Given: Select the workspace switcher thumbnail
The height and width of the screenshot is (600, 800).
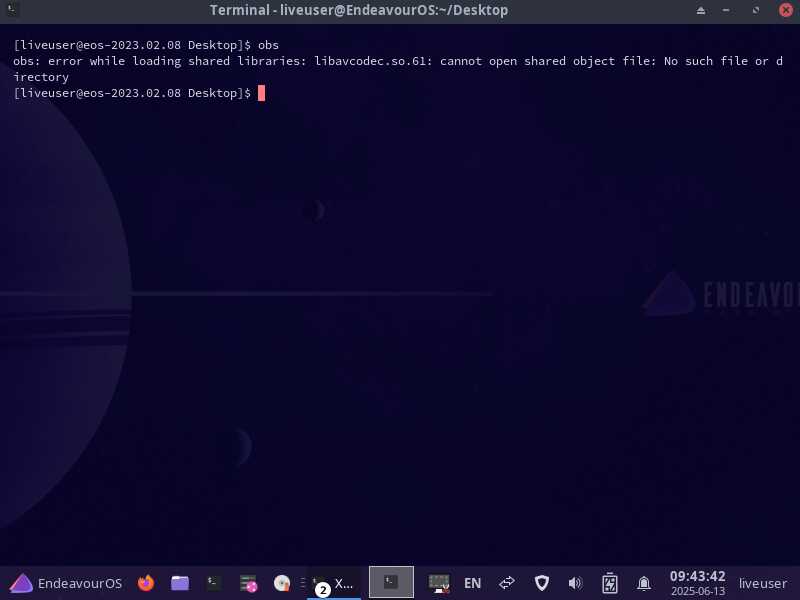Looking at the screenshot, I should click(391, 582).
